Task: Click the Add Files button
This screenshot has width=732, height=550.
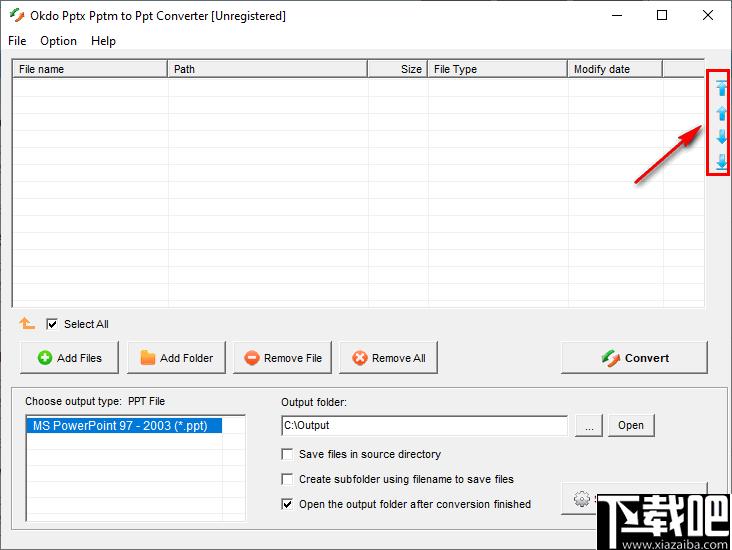Action: tap(70, 358)
